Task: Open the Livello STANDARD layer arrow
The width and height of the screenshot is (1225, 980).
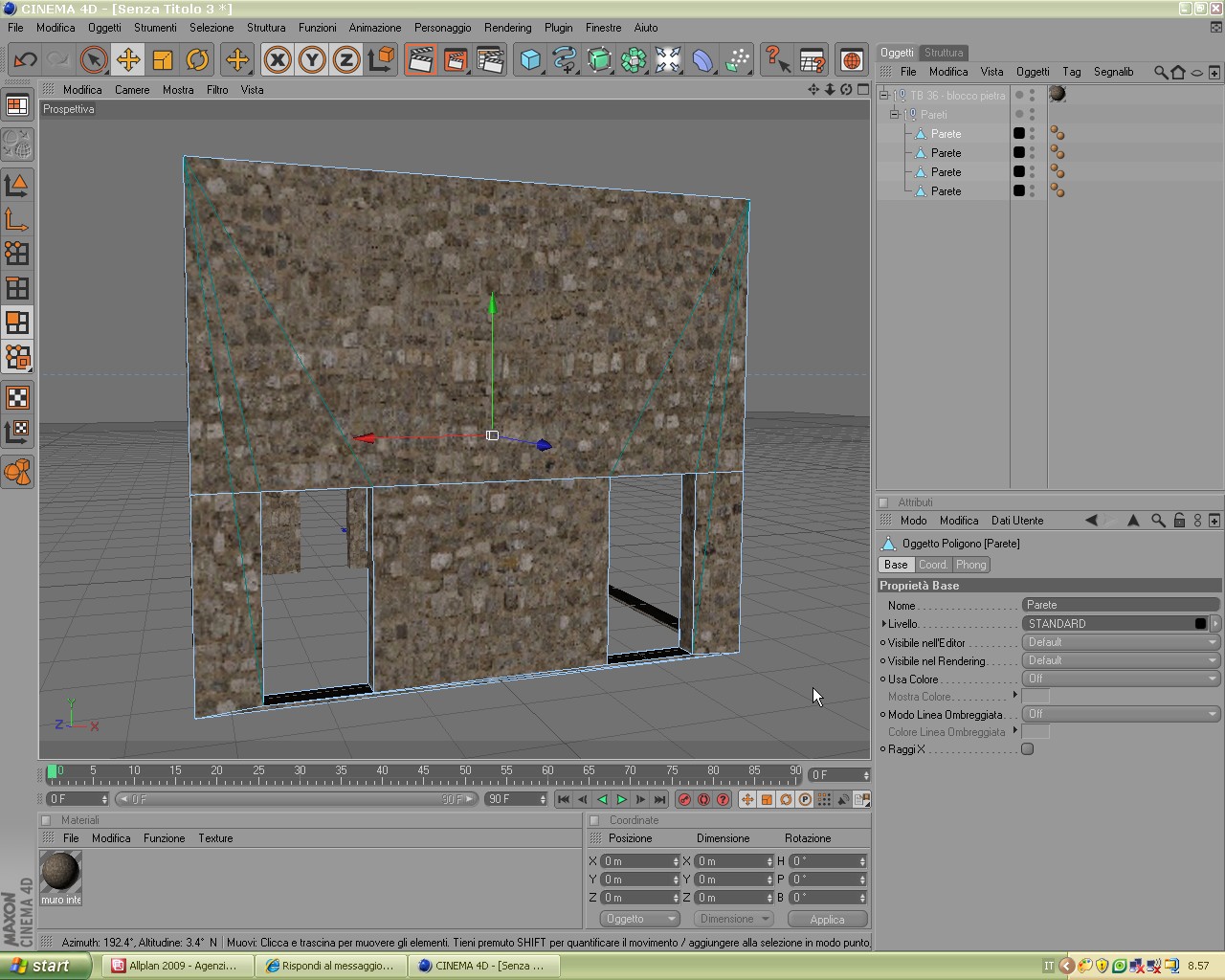Action: (x=1215, y=624)
